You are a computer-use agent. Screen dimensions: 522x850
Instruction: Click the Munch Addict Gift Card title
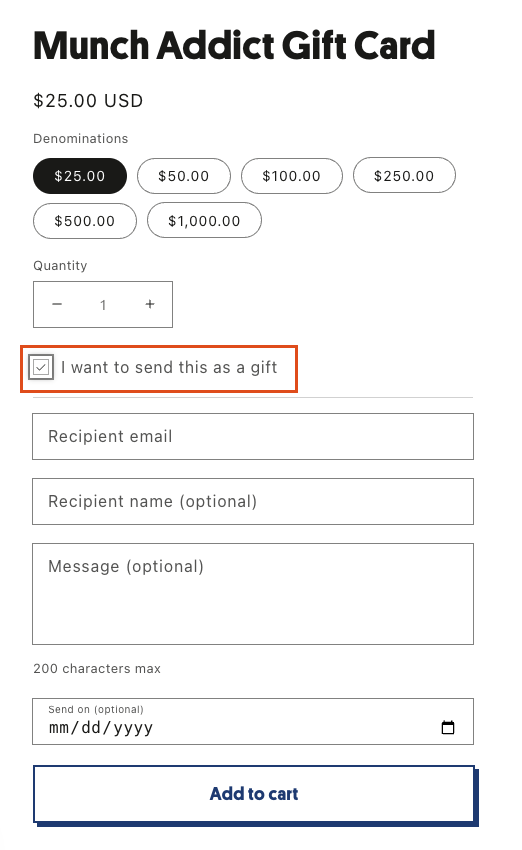click(234, 46)
